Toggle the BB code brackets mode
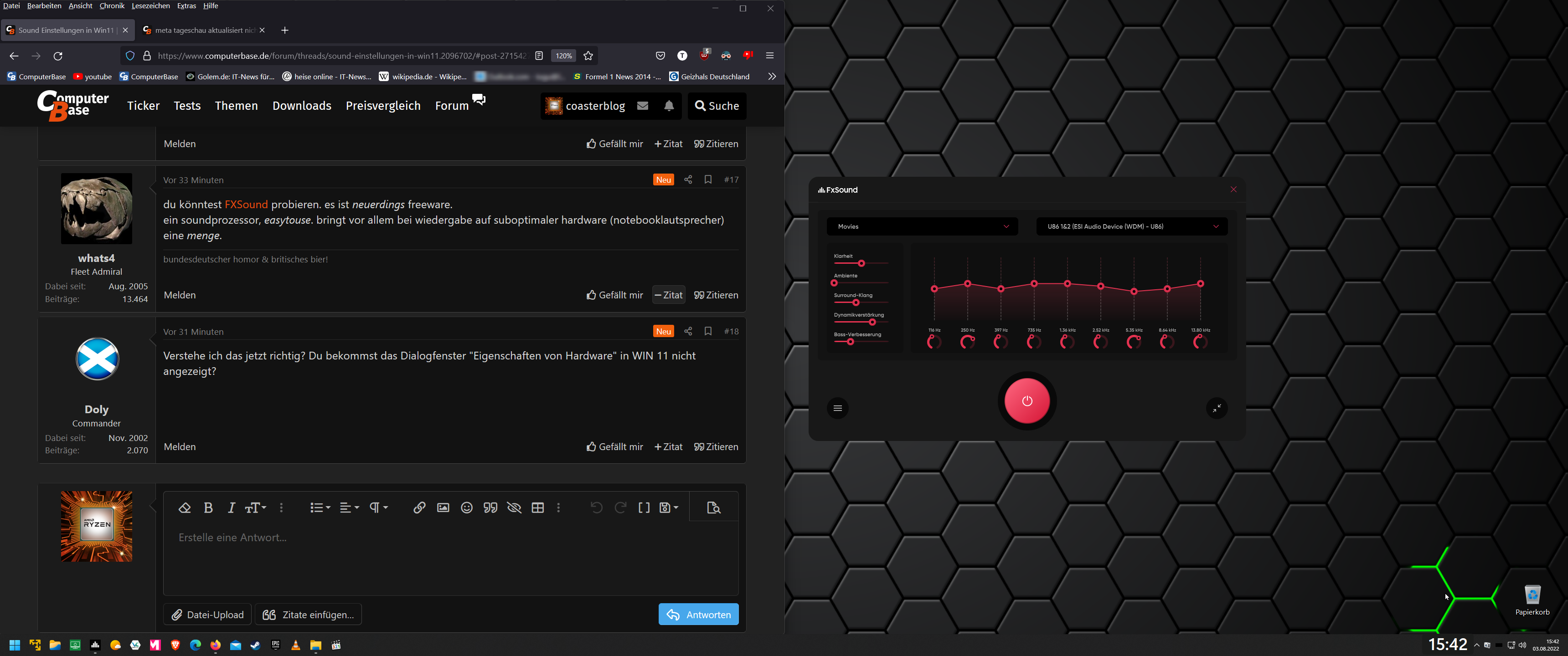The image size is (1568, 656). tap(644, 507)
